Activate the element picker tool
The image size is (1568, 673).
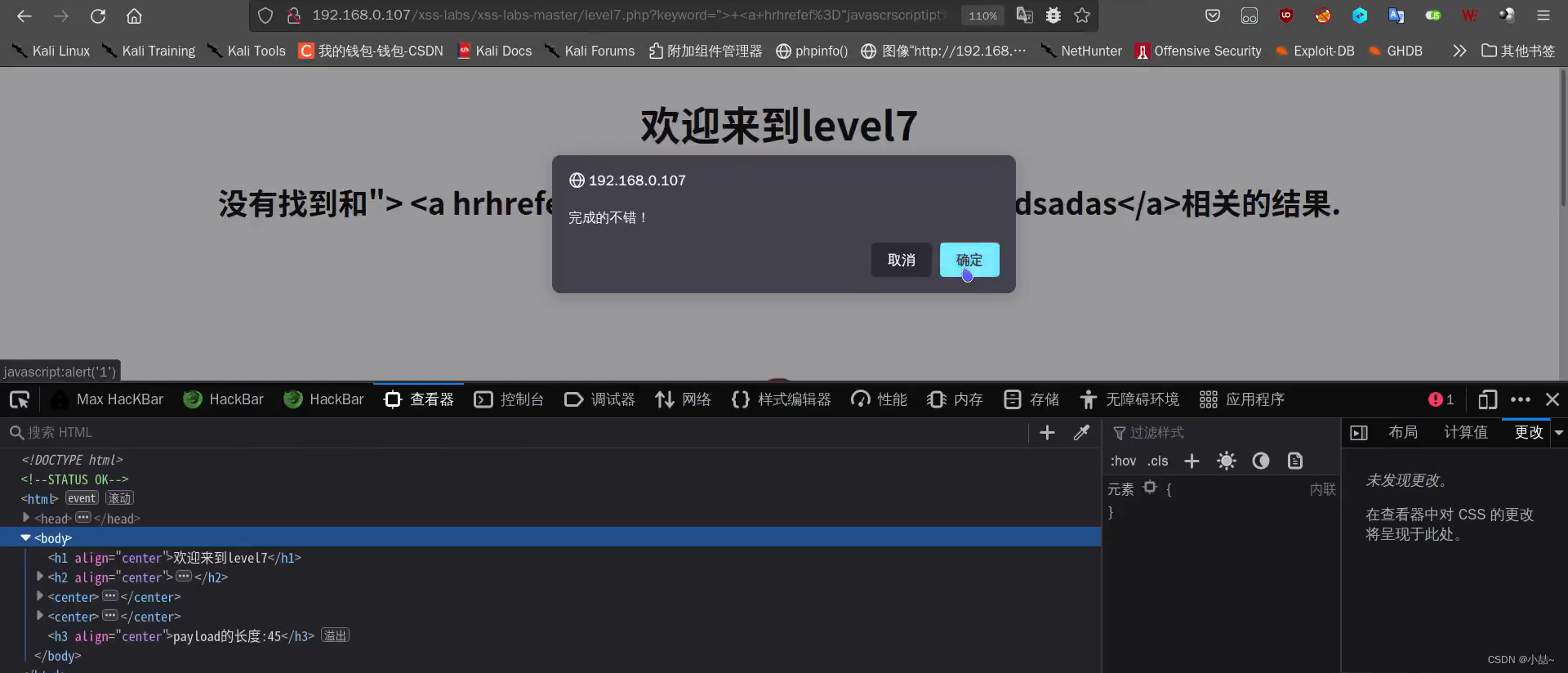(x=20, y=399)
